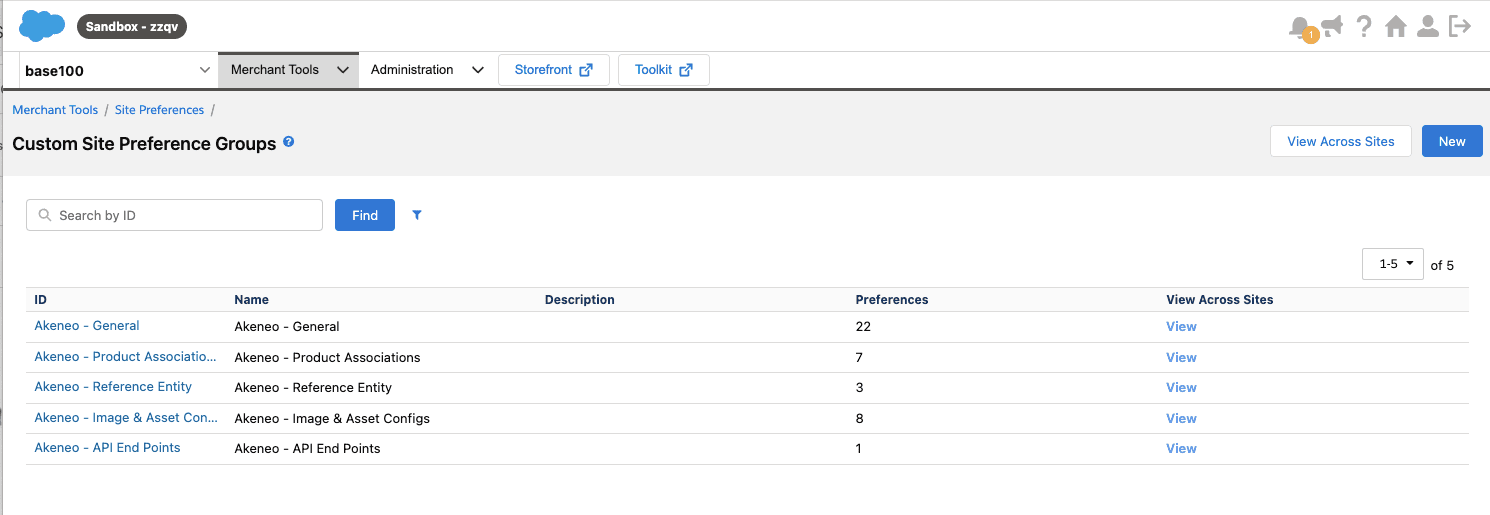Click the Preferences column header
Viewport: 1490px width, 515px height.
892,300
